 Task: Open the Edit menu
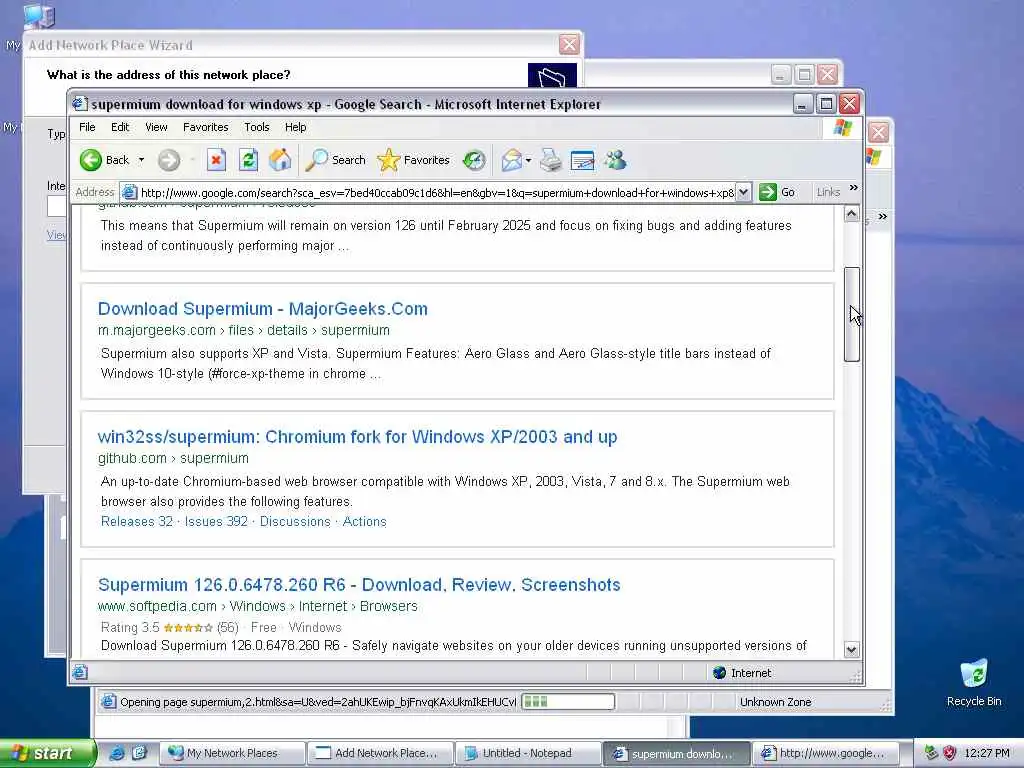(x=120, y=127)
